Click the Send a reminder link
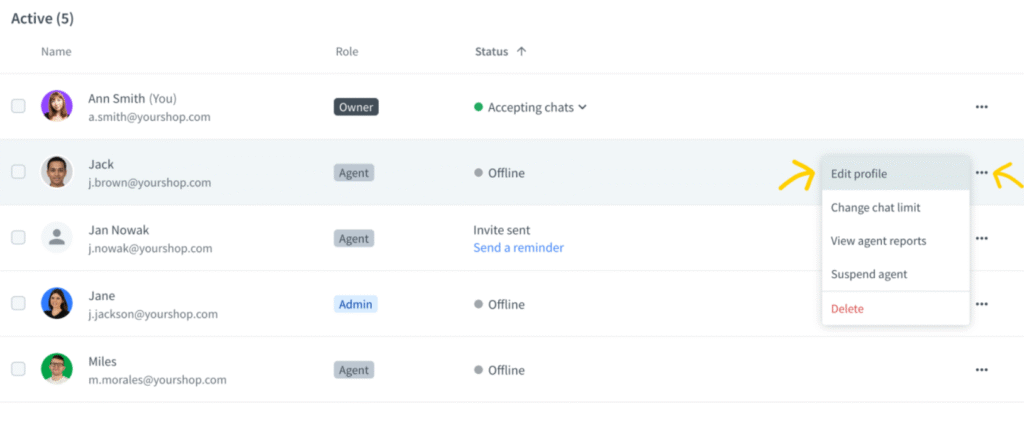Viewport: 1024px width, 448px height. click(518, 247)
